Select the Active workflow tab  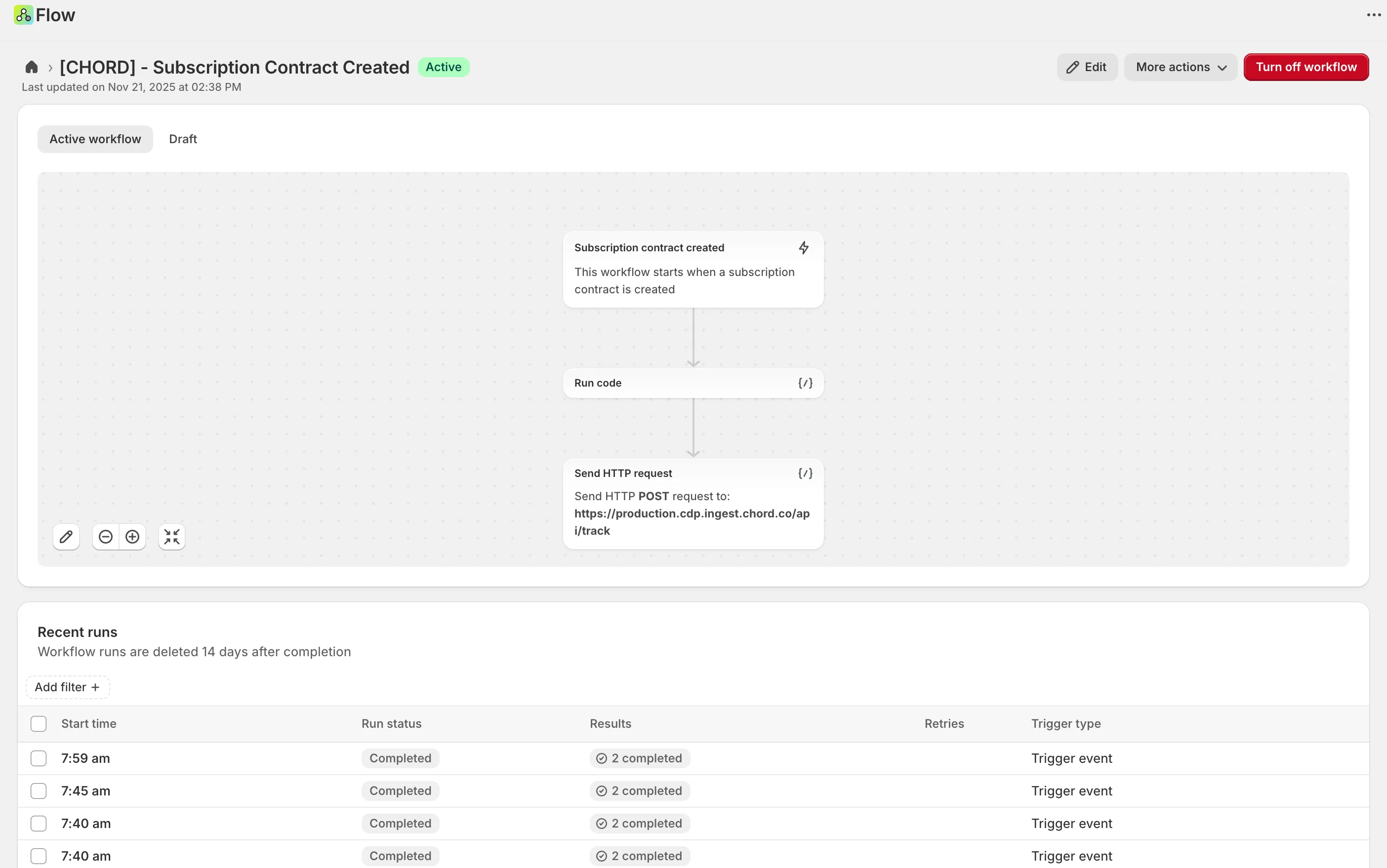[x=95, y=139]
